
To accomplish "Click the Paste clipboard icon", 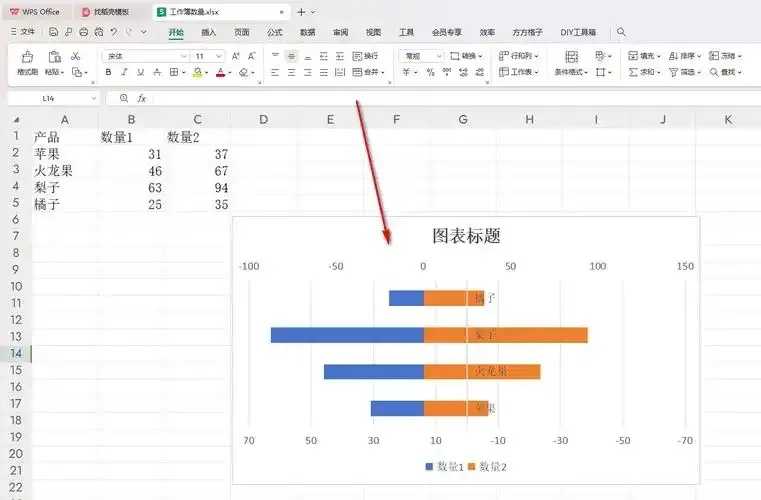I will point(54,57).
